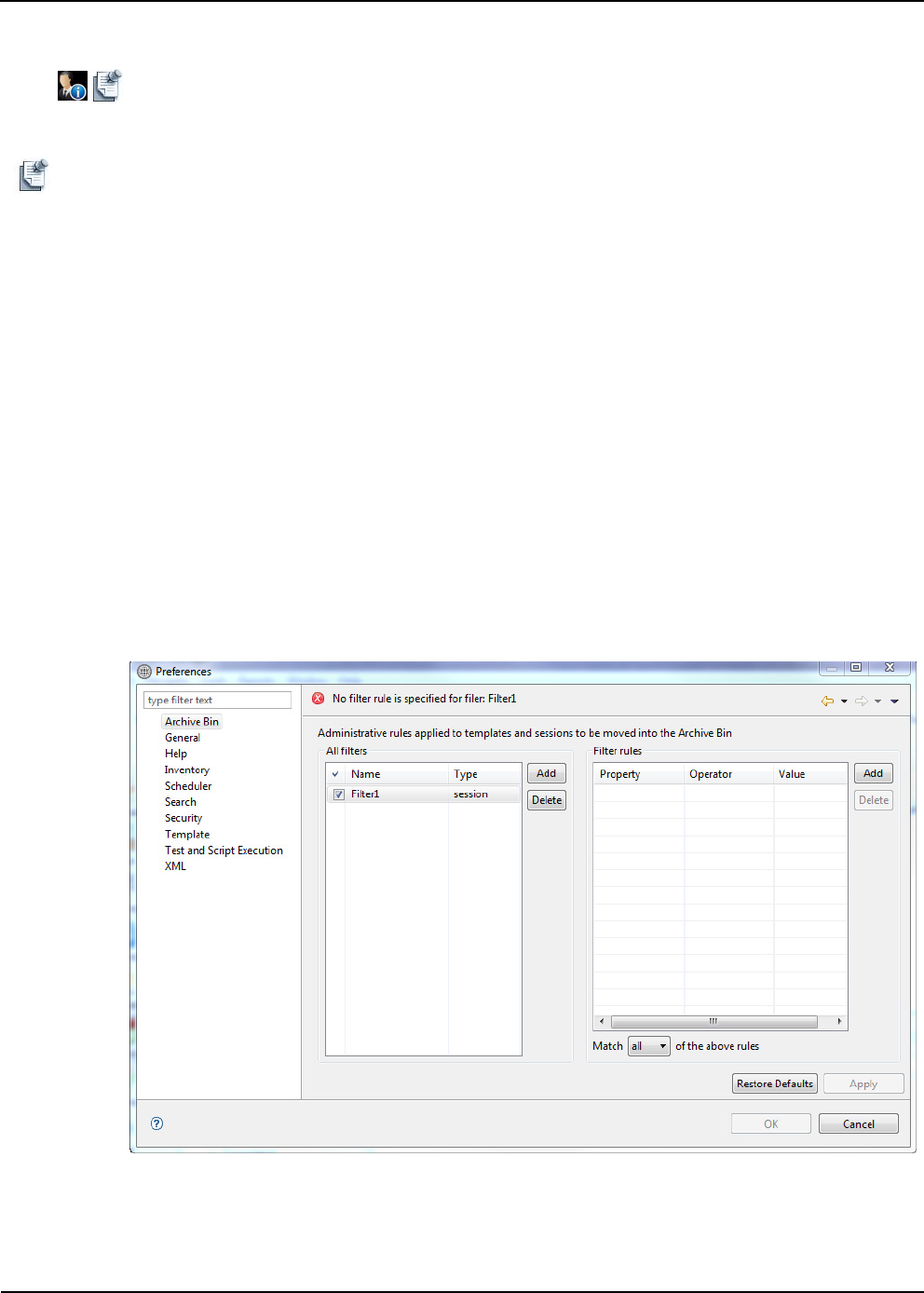Click the Preferences window globe icon
The image size is (924, 1293).
tap(144, 672)
